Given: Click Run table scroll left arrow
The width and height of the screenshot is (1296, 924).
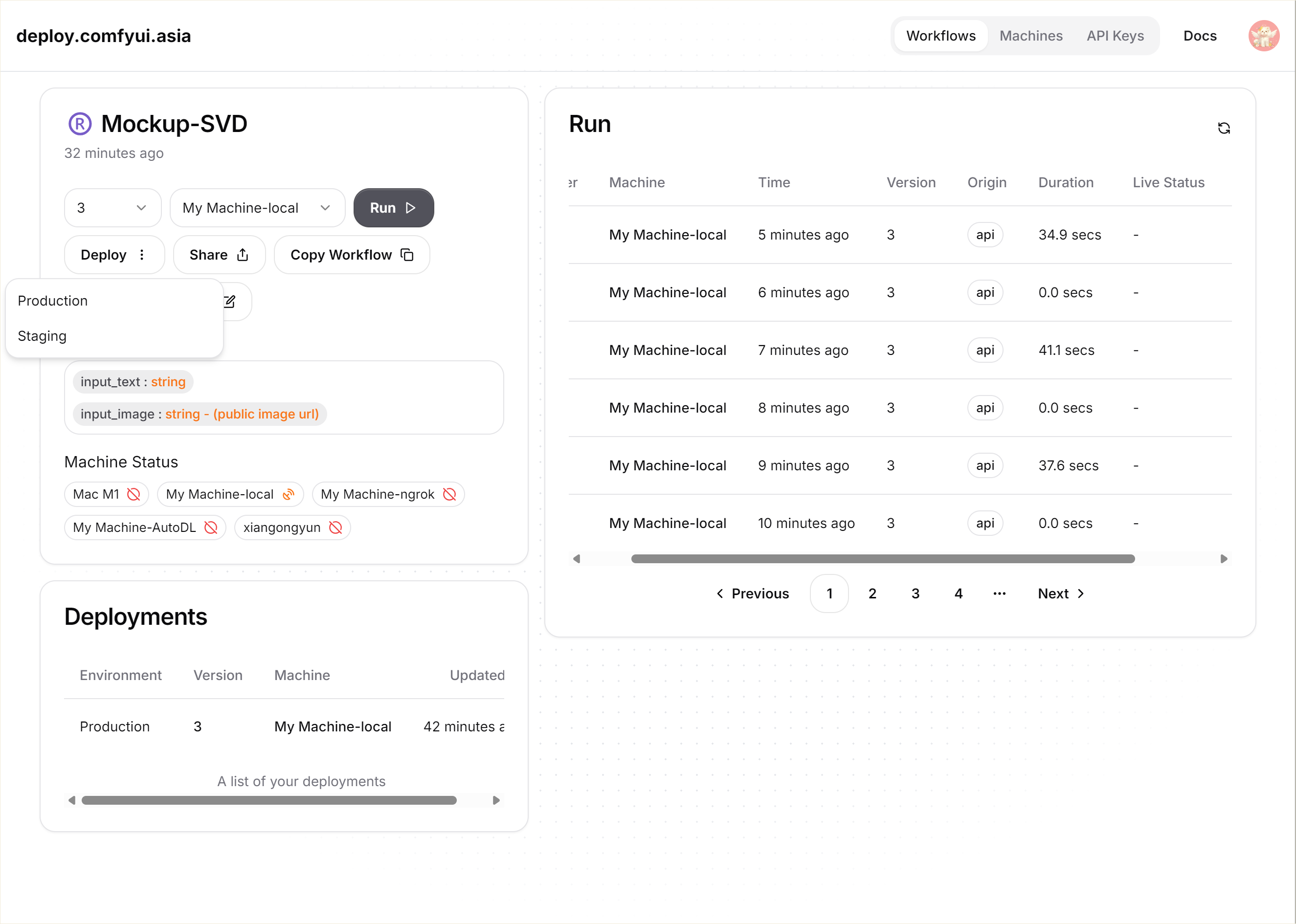Looking at the screenshot, I should 577,559.
